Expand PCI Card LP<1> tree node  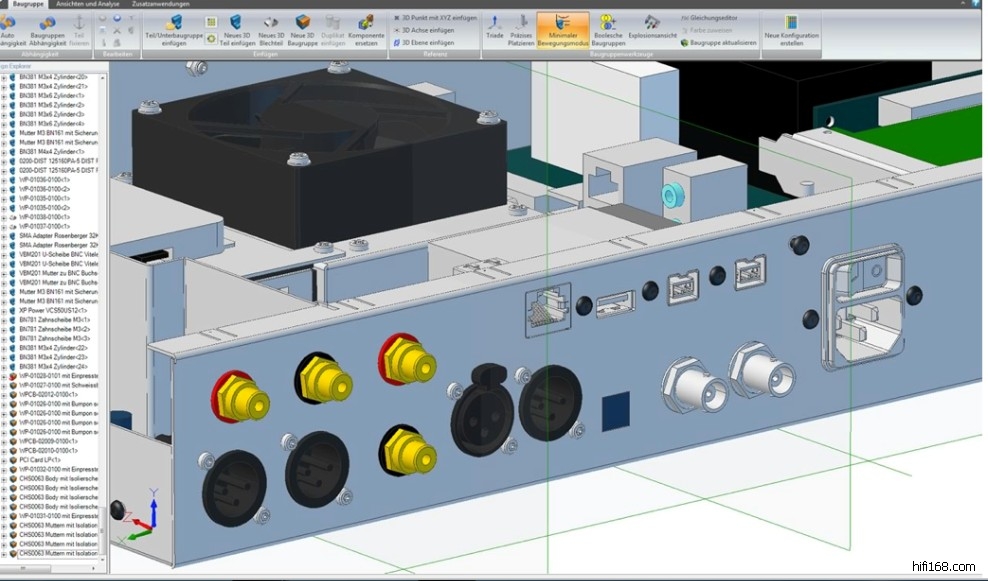(3, 459)
